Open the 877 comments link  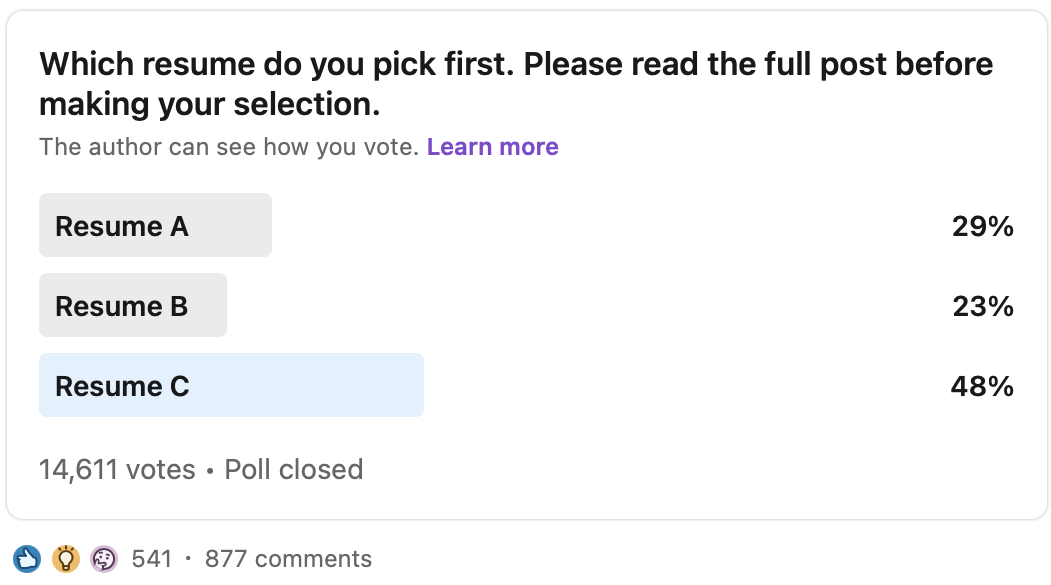tap(288, 559)
